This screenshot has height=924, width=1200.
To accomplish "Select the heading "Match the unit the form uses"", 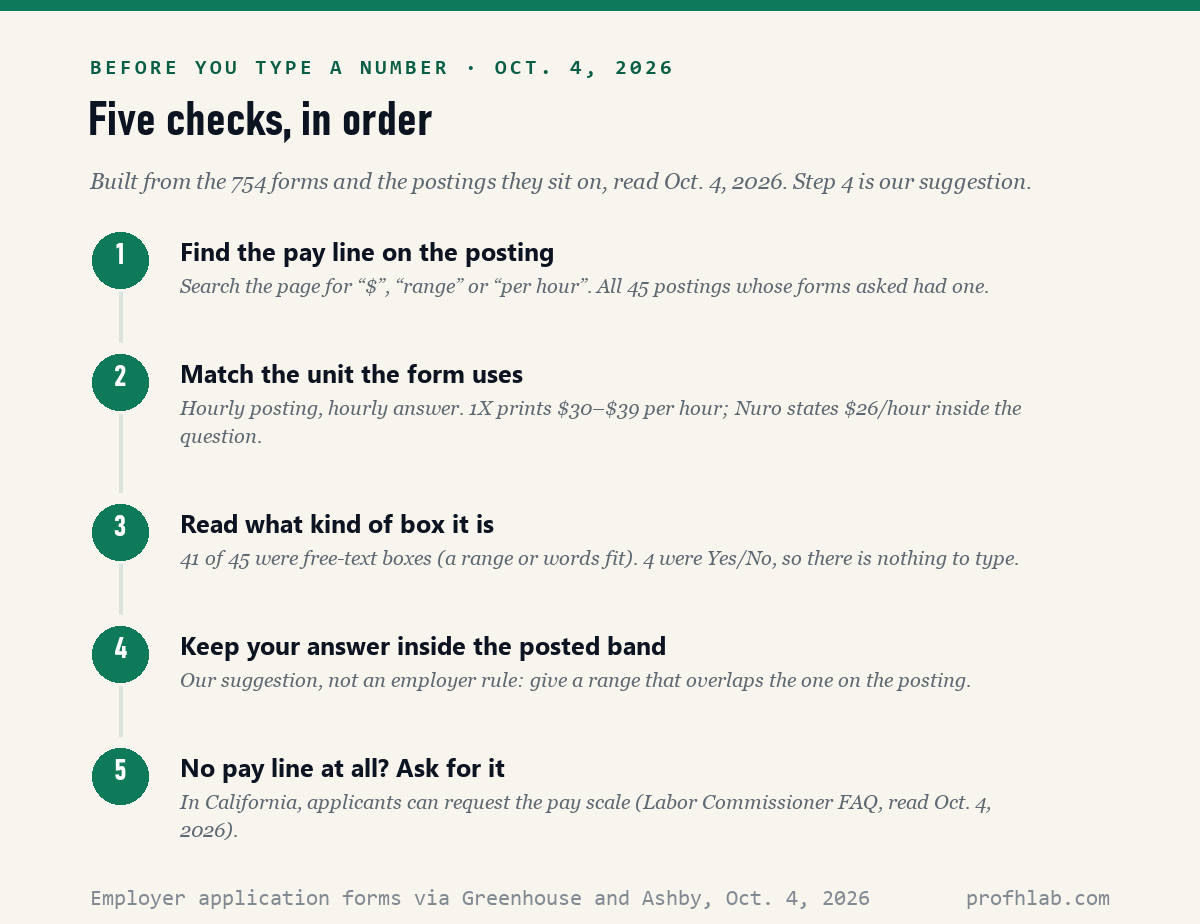I will click(351, 374).
